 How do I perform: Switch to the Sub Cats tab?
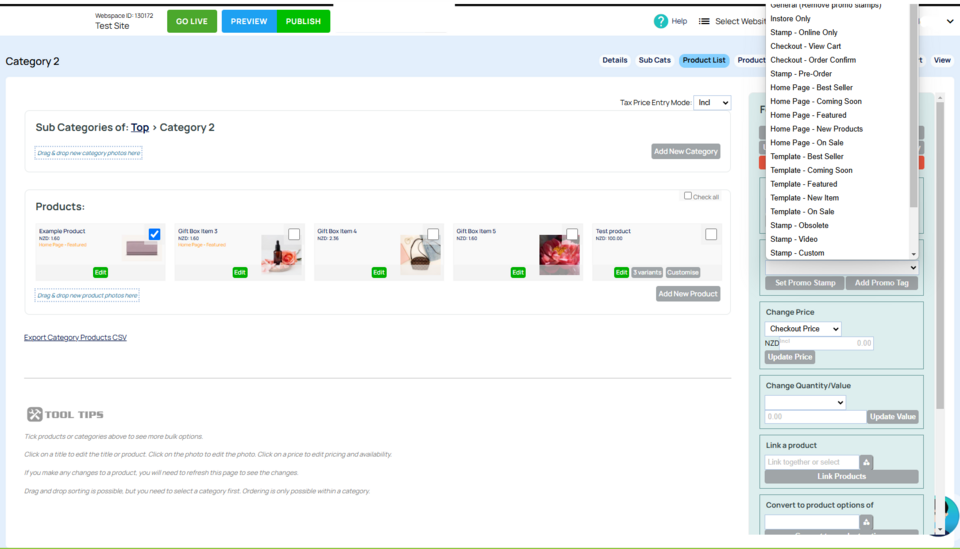click(655, 60)
